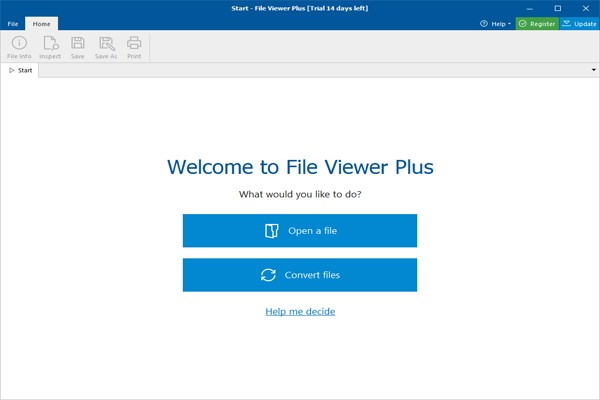Minimize the File Viewer Plus window
Screen dimensions: 600x400
point(530,8)
